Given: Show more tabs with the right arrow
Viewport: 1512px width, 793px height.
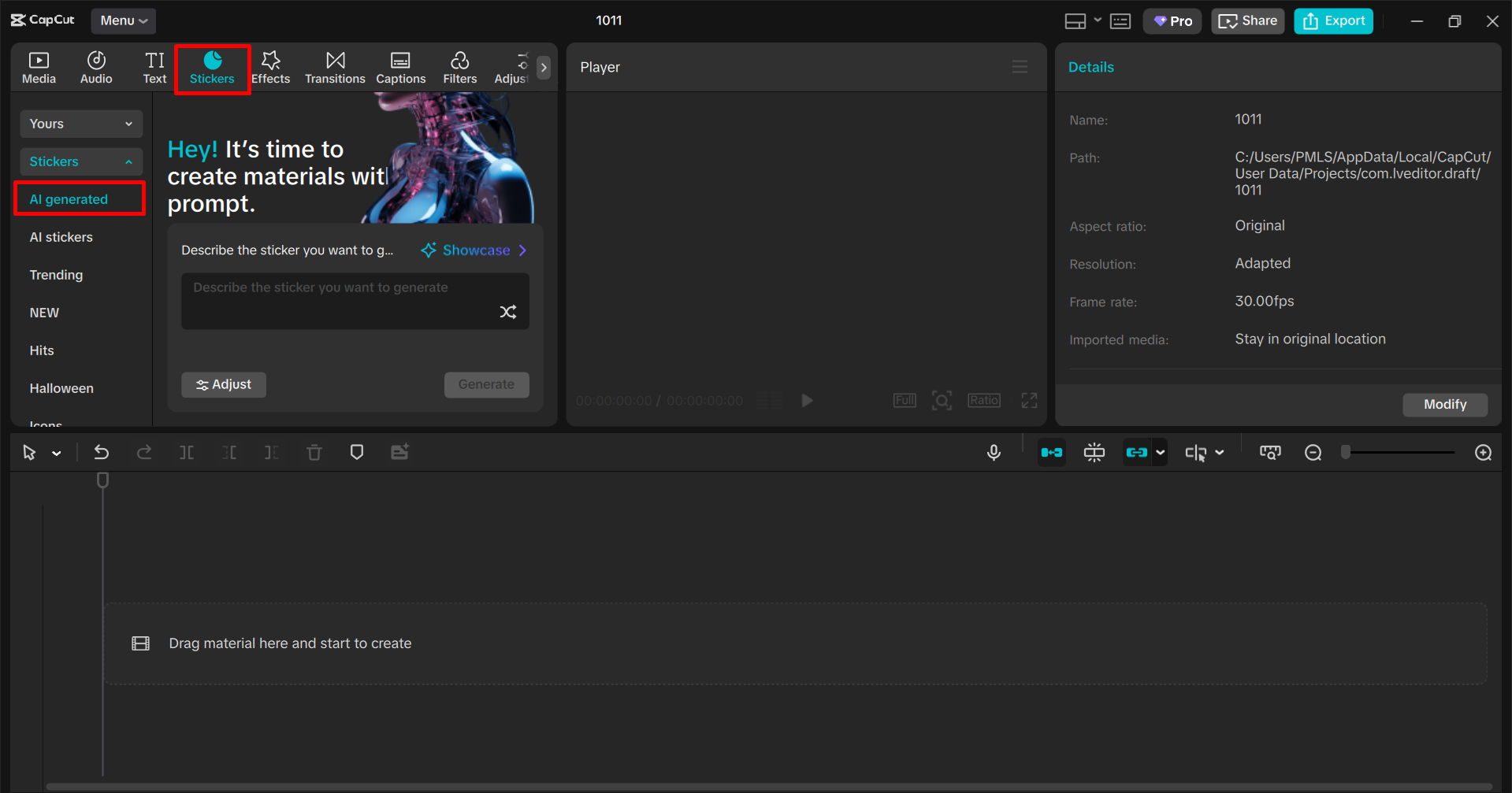Looking at the screenshot, I should (544, 68).
